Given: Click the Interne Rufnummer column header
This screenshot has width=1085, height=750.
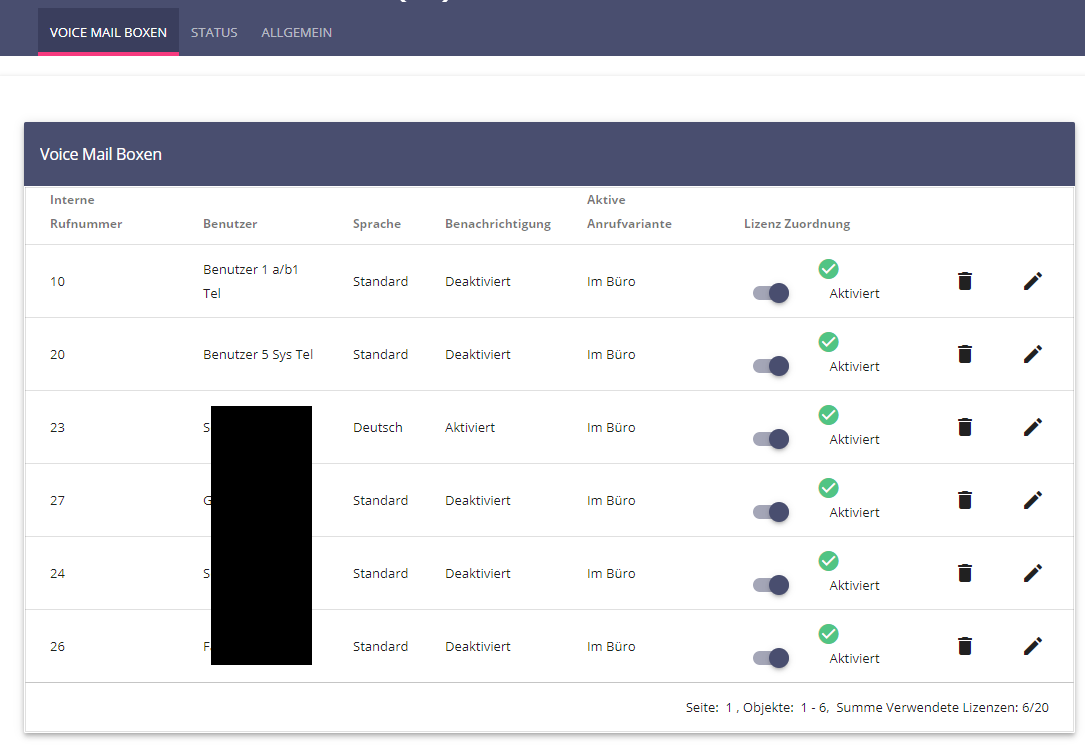Looking at the screenshot, I should [86, 212].
